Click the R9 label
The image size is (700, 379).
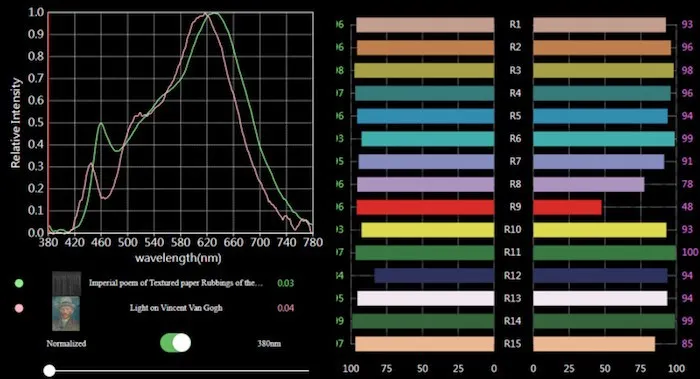pyautogui.click(x=515, y=207)
